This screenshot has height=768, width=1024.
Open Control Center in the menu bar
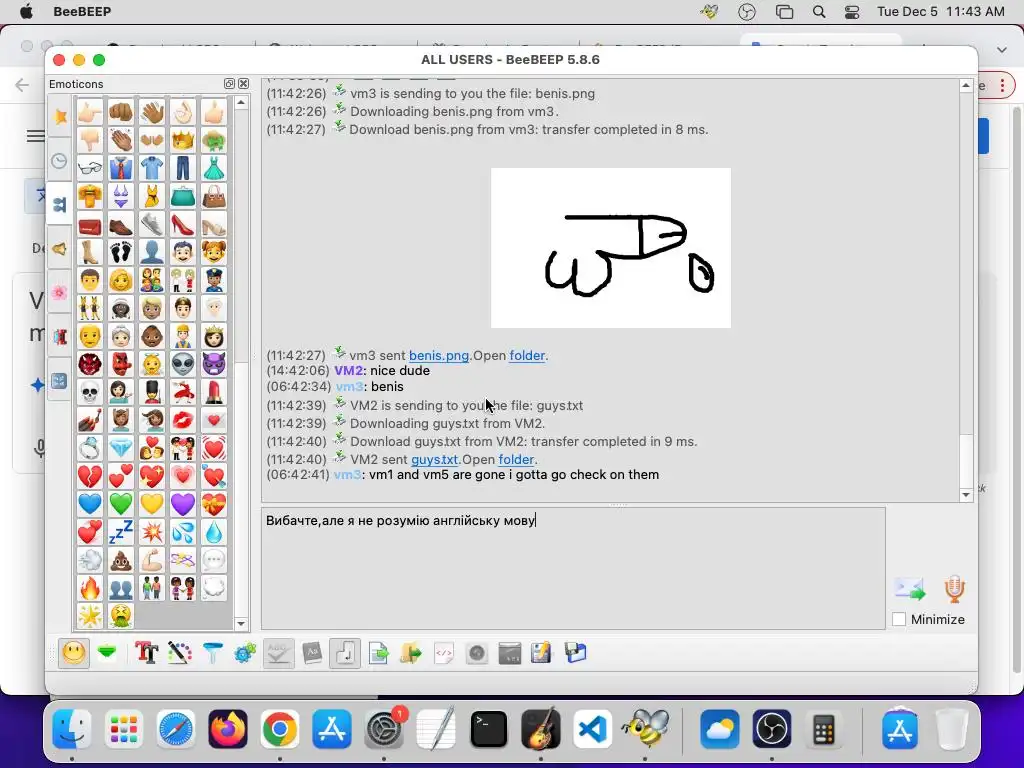[852, 11]
